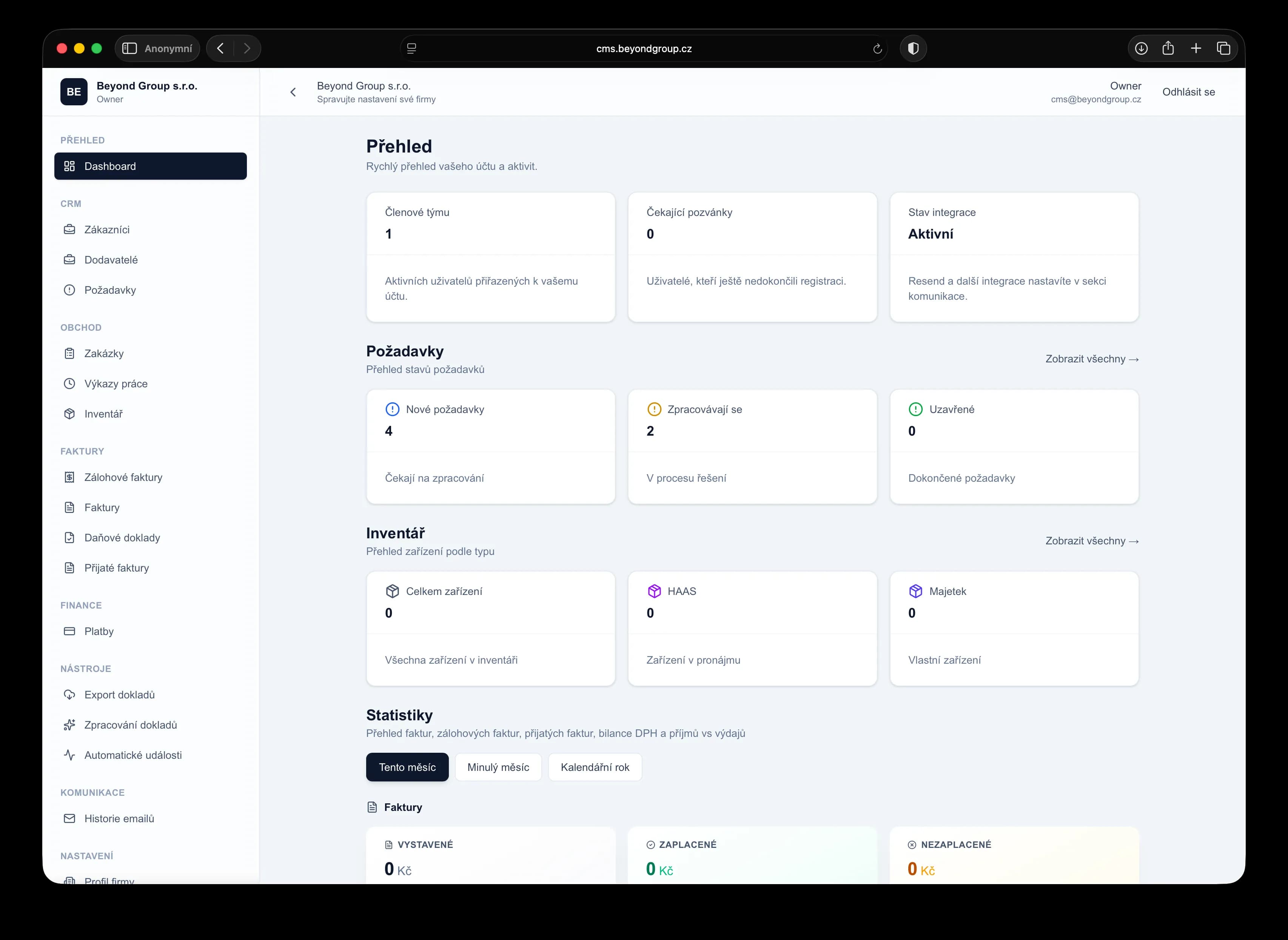
Task: Switch to the Kalendářní rok tab
Action: click(595, 767)
